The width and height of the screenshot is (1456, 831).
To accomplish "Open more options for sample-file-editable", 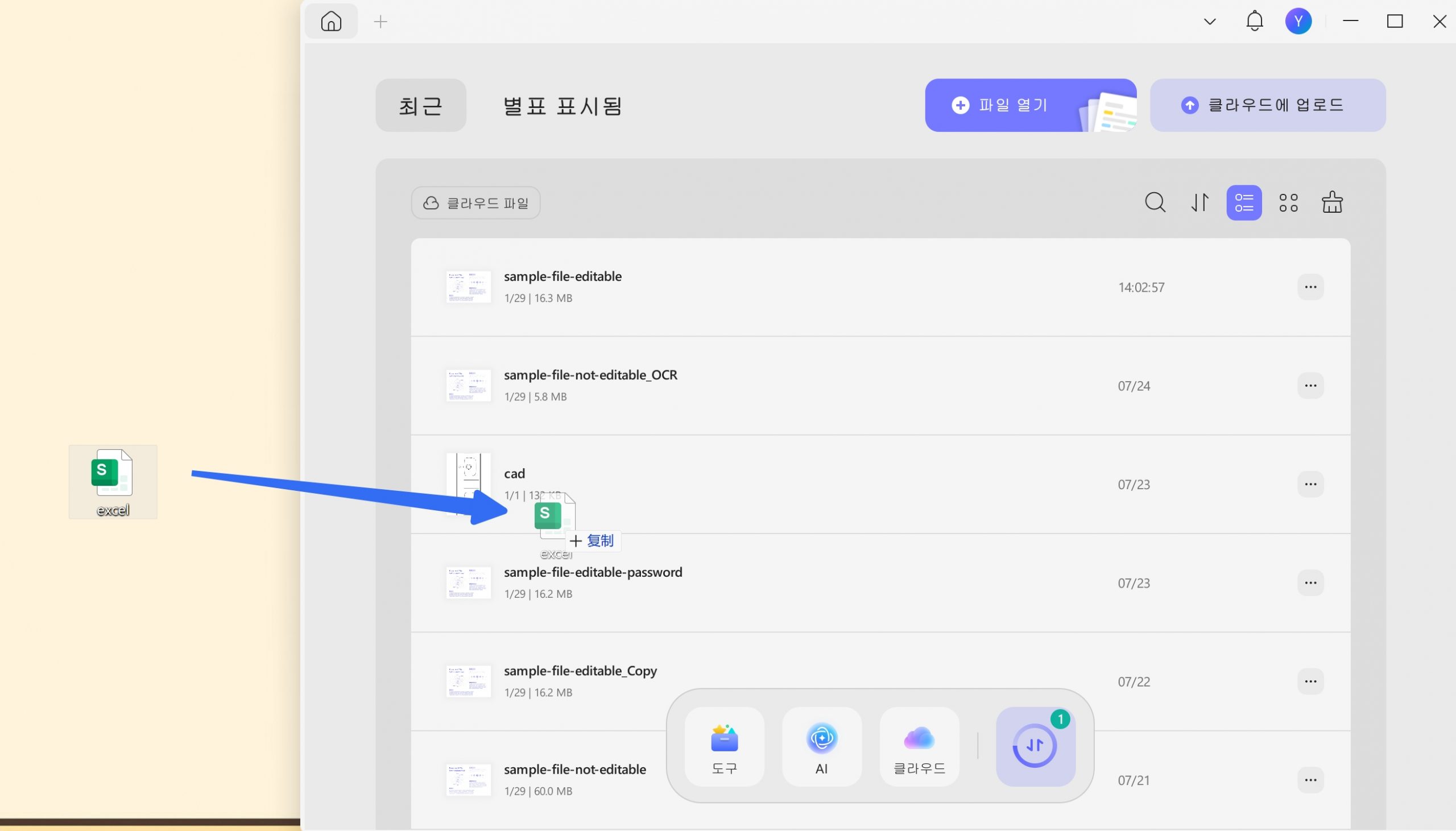I will click(1310, 287).
